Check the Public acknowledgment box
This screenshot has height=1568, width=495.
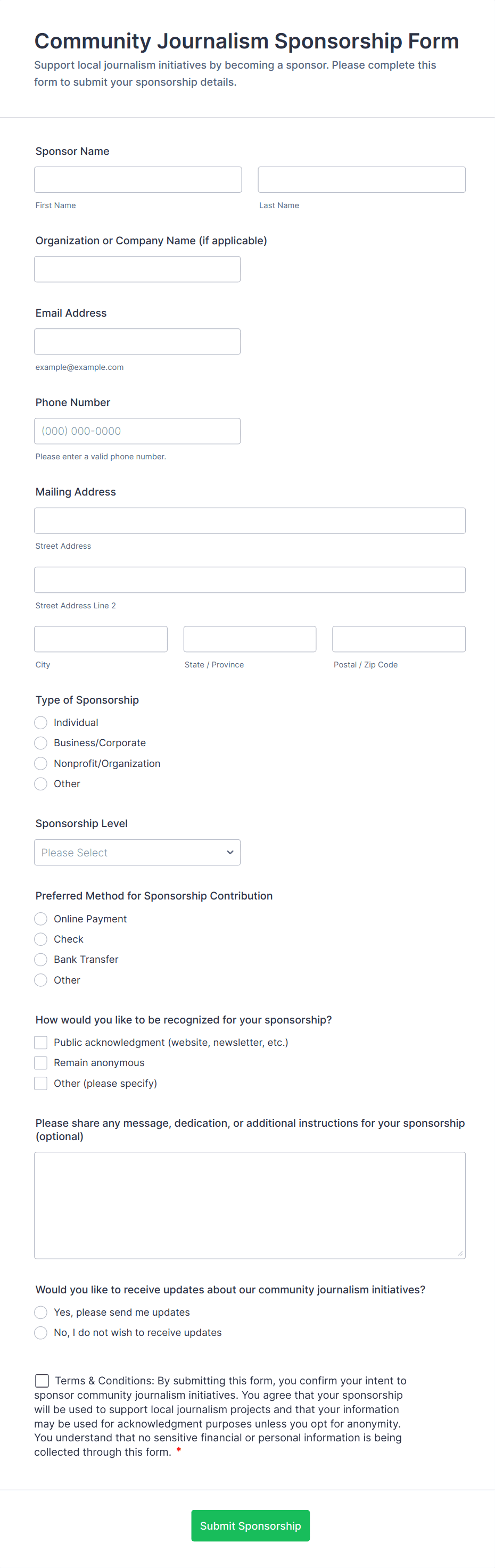pyautogui.click(x=41, y=1042)
